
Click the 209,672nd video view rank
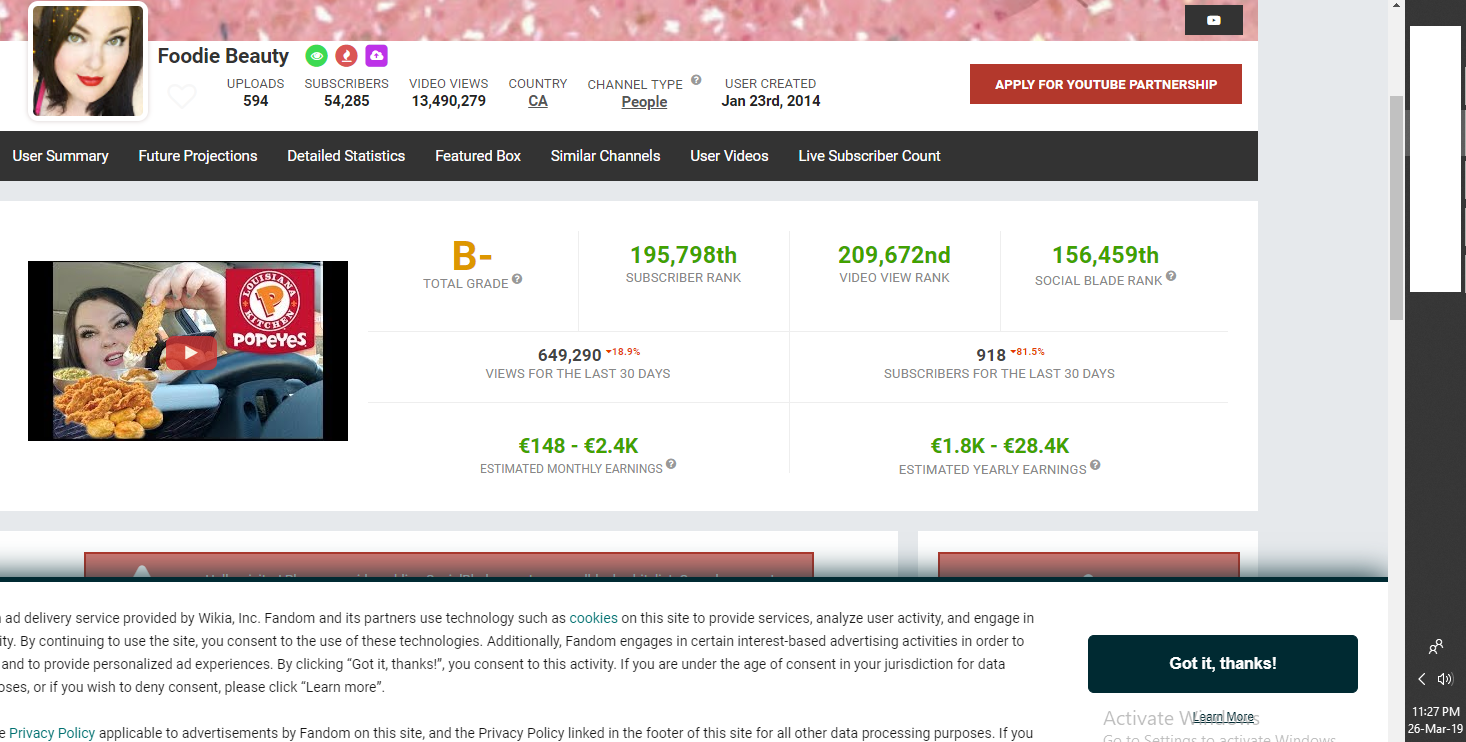point(894,255)
